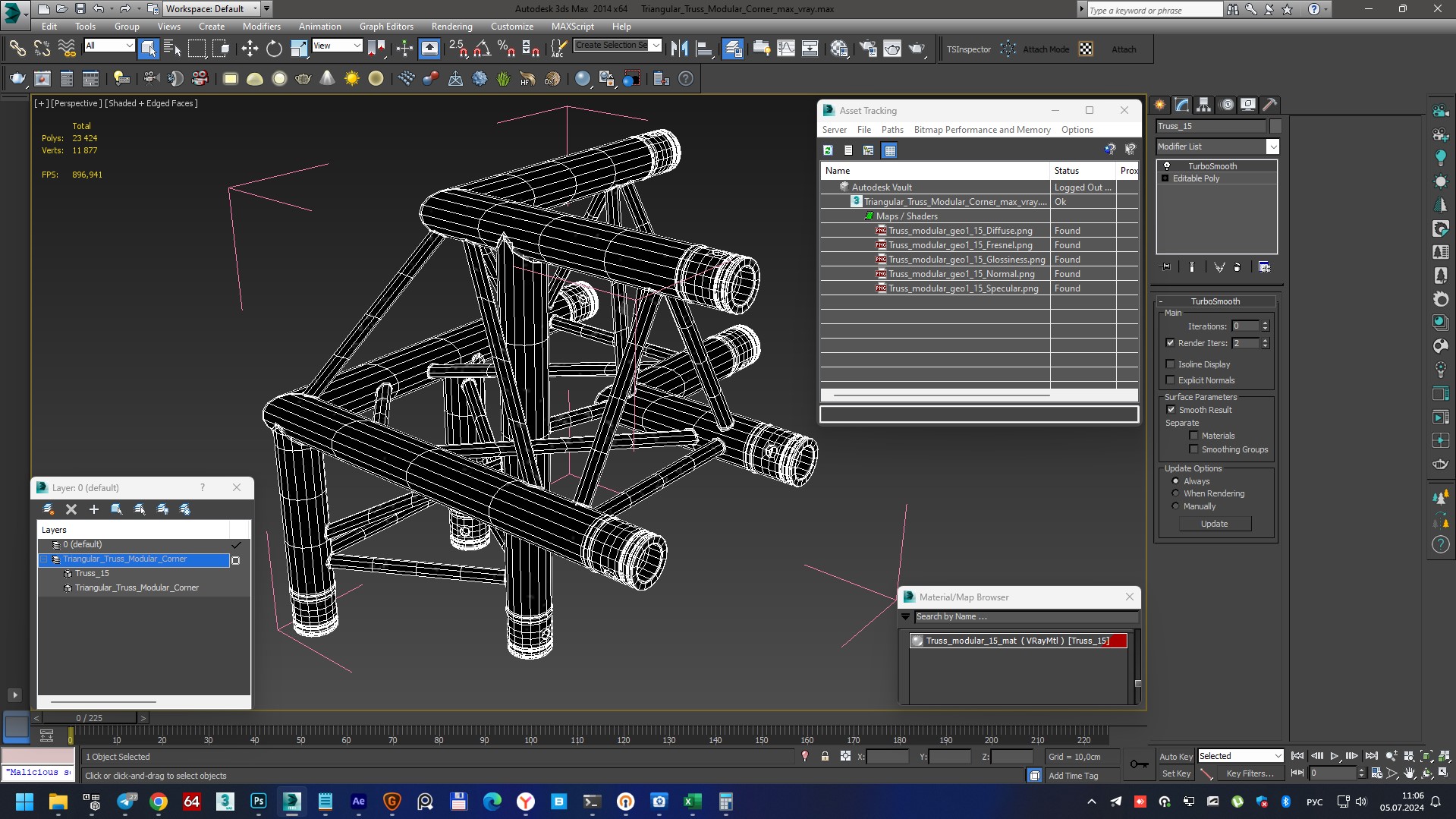Click the Search by Name field in Material Browser
1456x819 pixels.
1026,617
